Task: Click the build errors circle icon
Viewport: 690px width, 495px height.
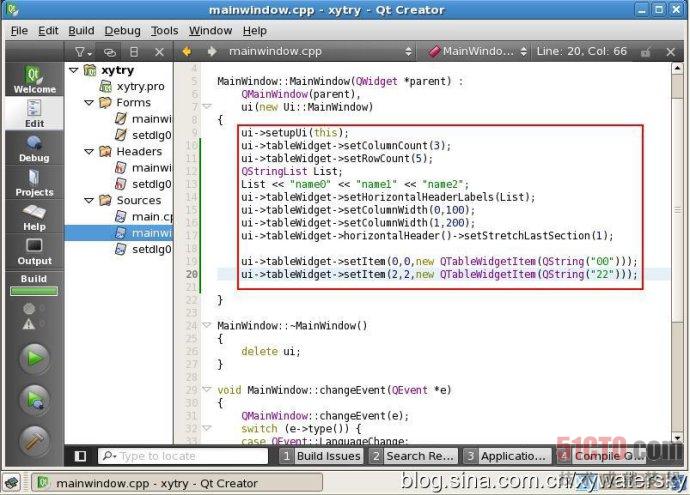Action: (x=29, y=308)
